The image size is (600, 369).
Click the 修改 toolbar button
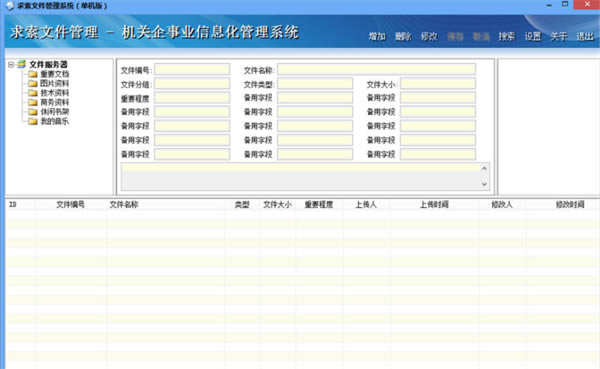pos(429,36)
